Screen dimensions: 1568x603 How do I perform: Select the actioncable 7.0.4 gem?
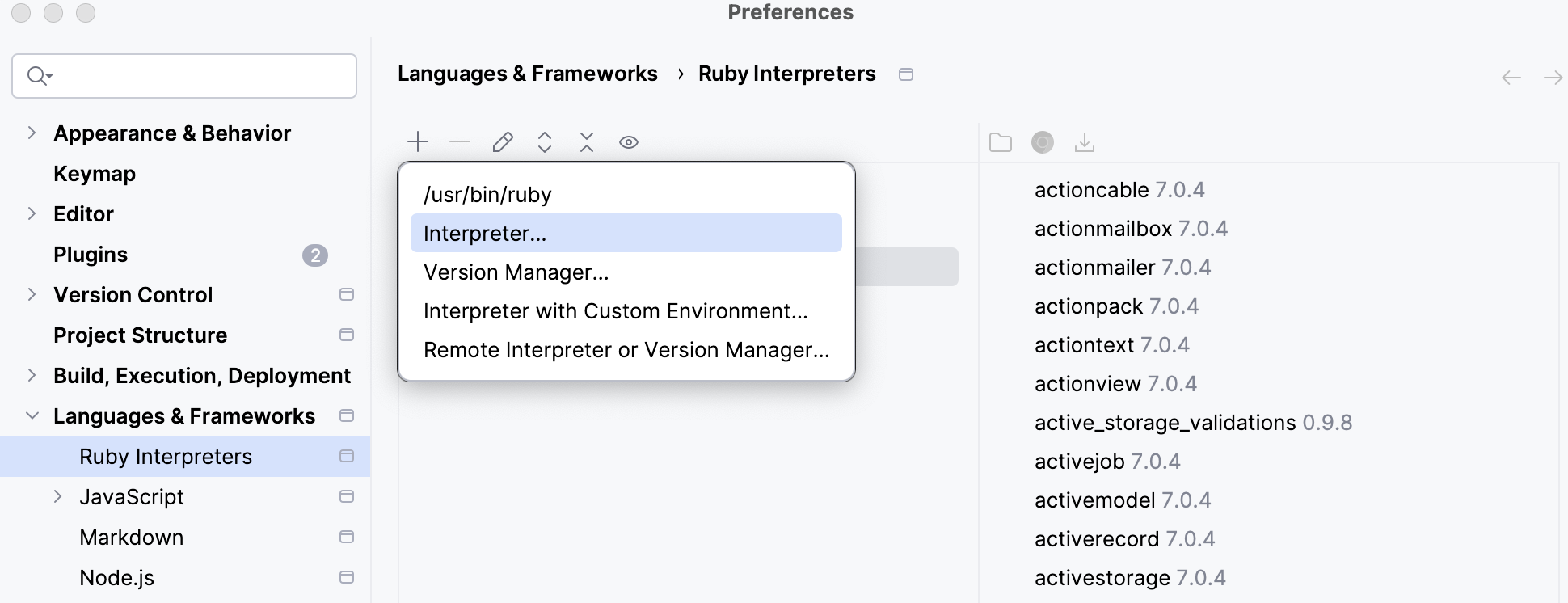tap(1119, 190)
